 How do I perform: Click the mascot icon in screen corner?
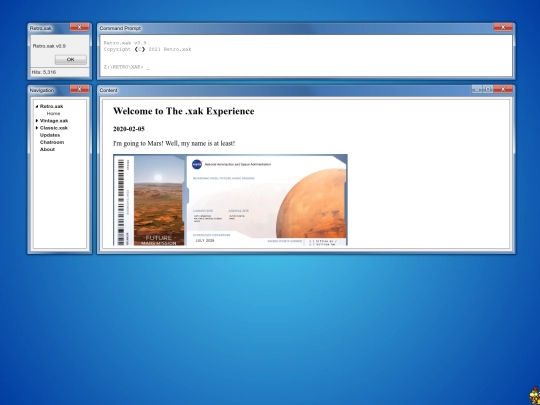(535, 396)
